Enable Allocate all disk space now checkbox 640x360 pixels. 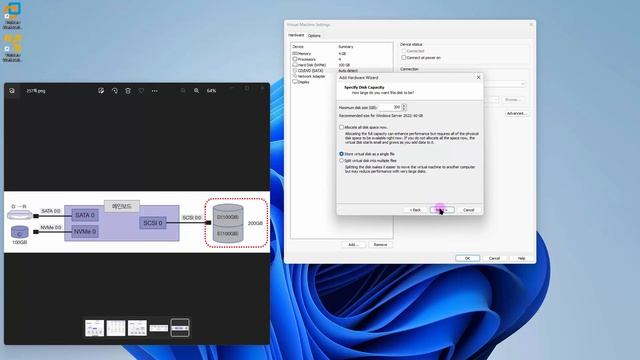click(x=342, y=127)
